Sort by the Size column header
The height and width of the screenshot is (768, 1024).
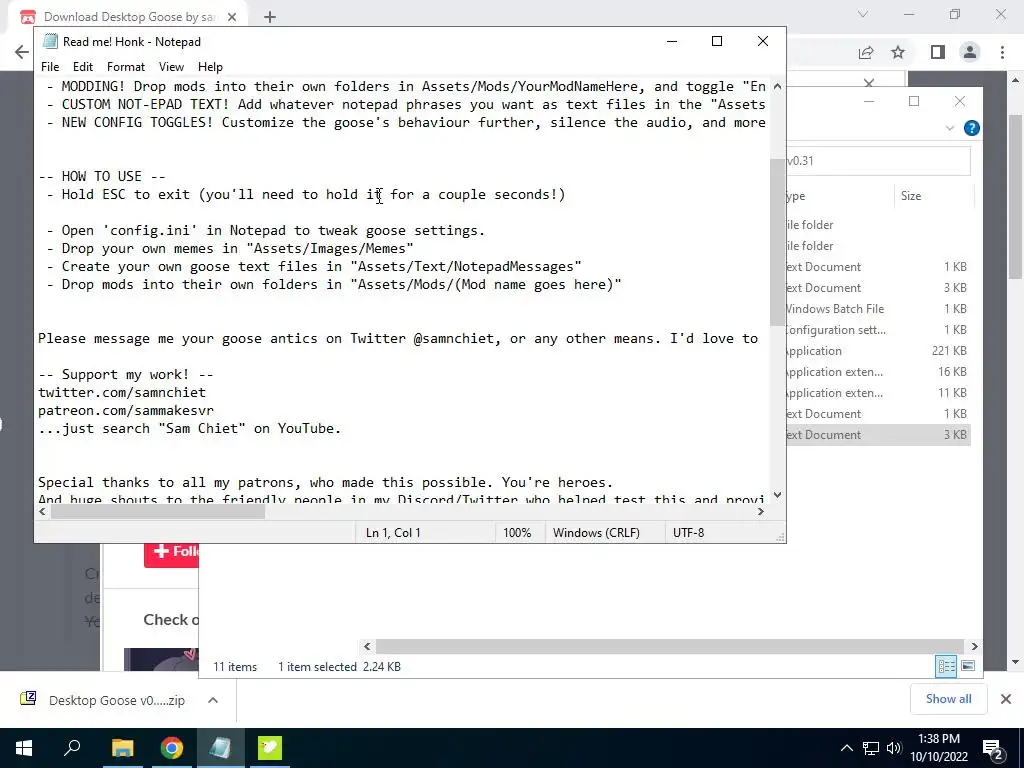click(x=934, y=196)
